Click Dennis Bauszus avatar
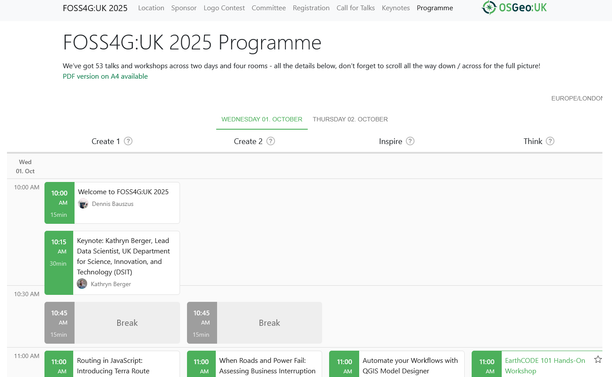This screenshot has width=612, height=377. pos(83,204)
